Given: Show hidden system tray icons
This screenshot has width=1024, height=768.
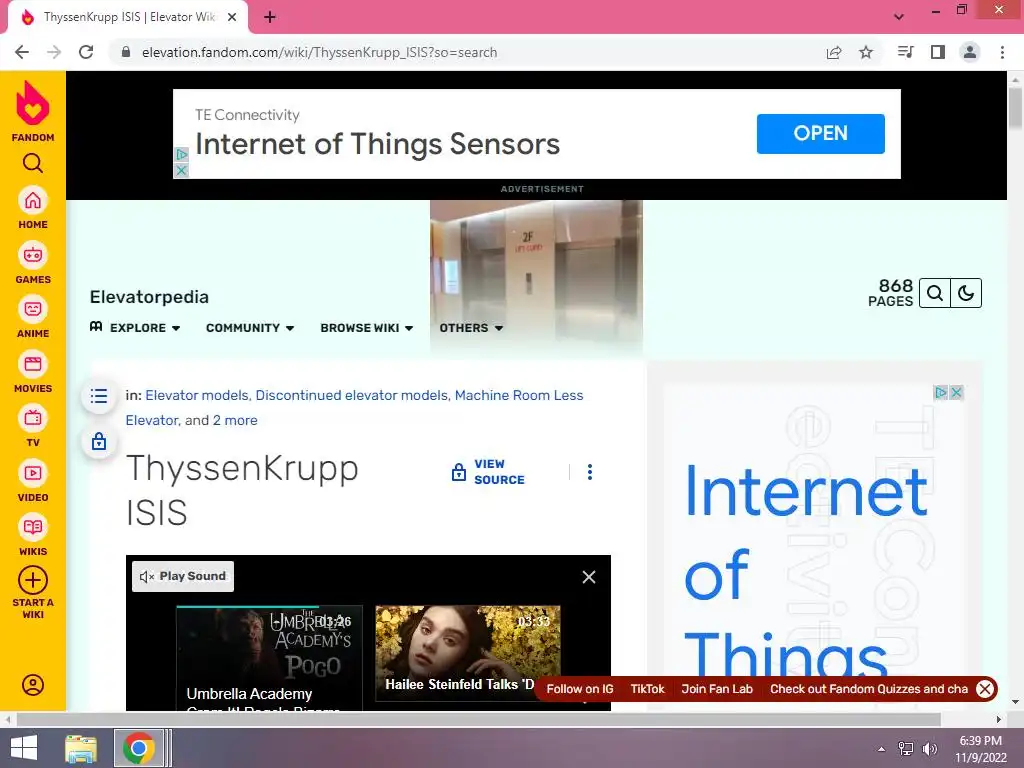Looking at the screenshot, I should (882, 748).
